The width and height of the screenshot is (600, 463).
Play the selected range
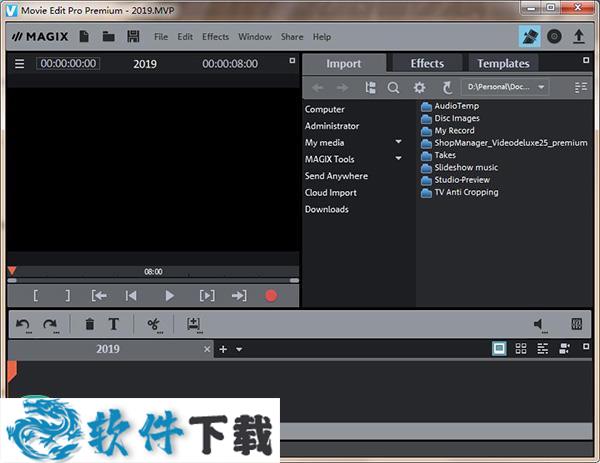point(207,296)
